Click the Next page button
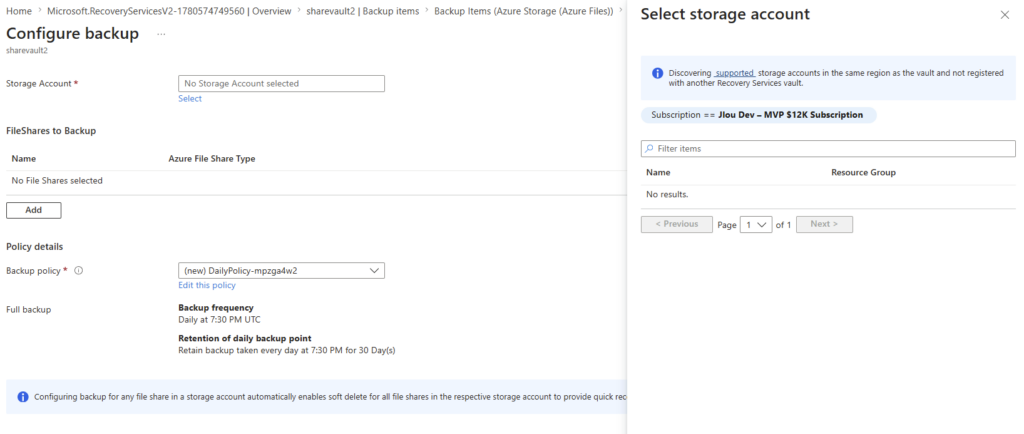This screenshot has width=1024, height=434. click(824, 225)
